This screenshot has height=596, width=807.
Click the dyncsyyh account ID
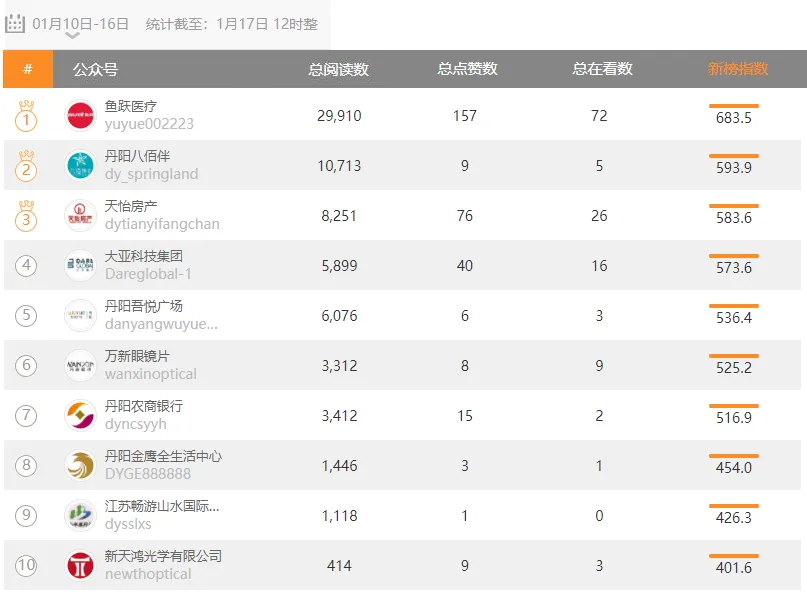pos(136,424)
